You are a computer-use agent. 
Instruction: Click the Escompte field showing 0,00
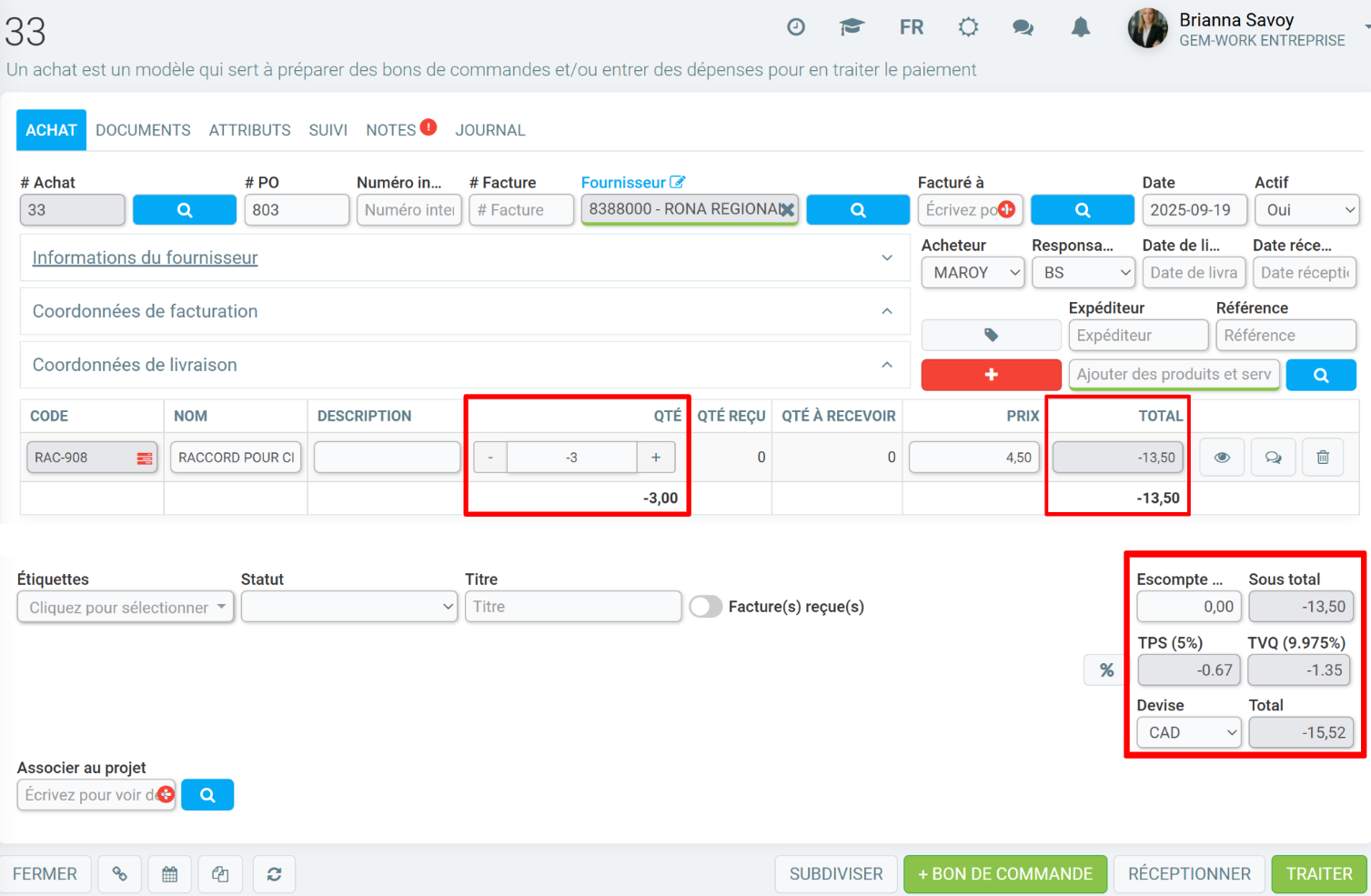1189,607
